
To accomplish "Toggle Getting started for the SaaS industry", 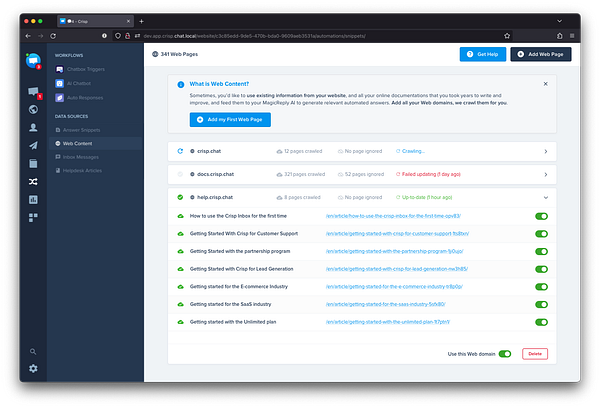I will 541,304.
